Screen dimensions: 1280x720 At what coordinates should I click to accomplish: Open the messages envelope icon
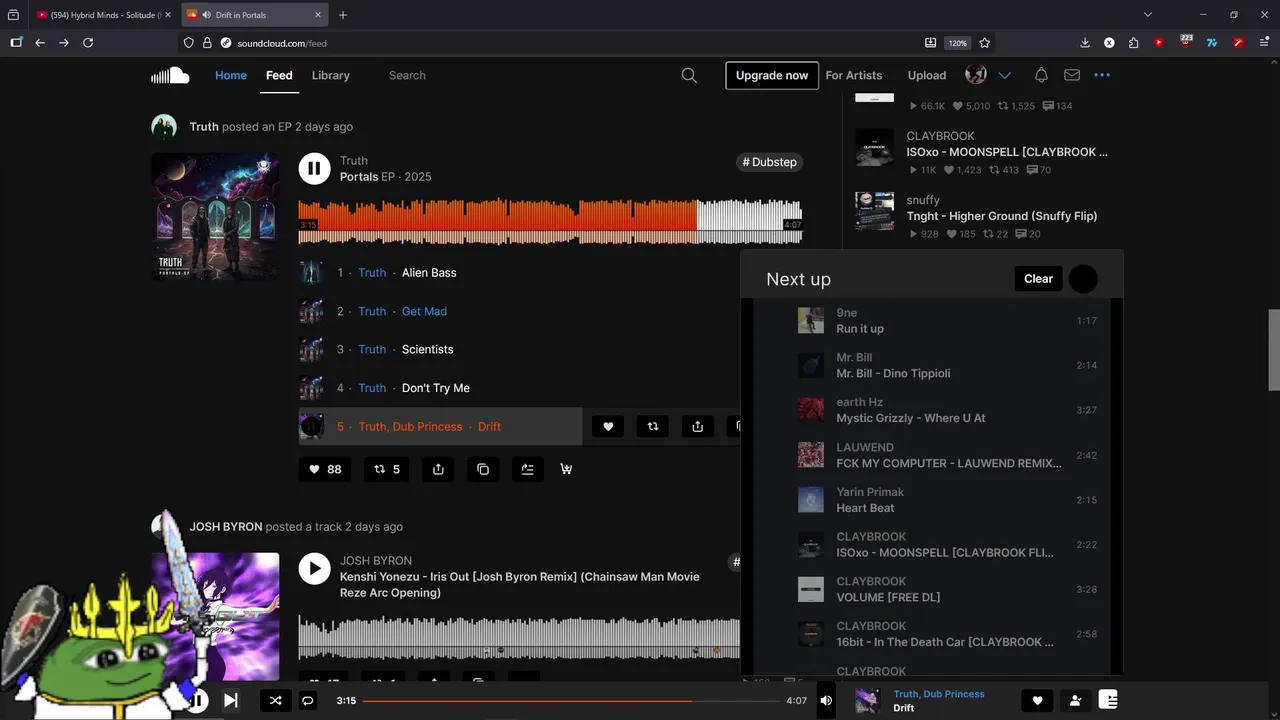pos(1072,75)
